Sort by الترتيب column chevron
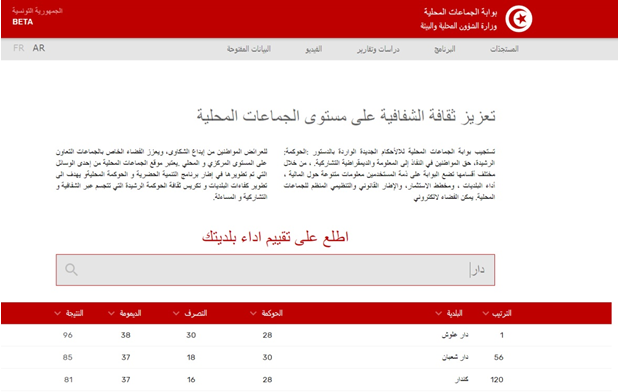This screenshot has width=618, height=392. point(486,313)
